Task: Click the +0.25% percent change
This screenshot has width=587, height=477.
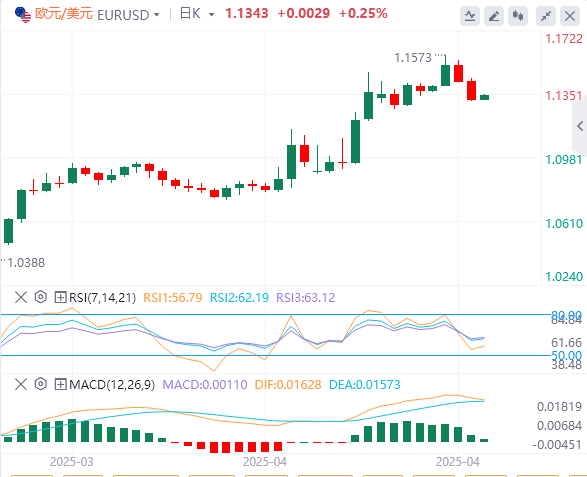Action: (x=363, y=14)
